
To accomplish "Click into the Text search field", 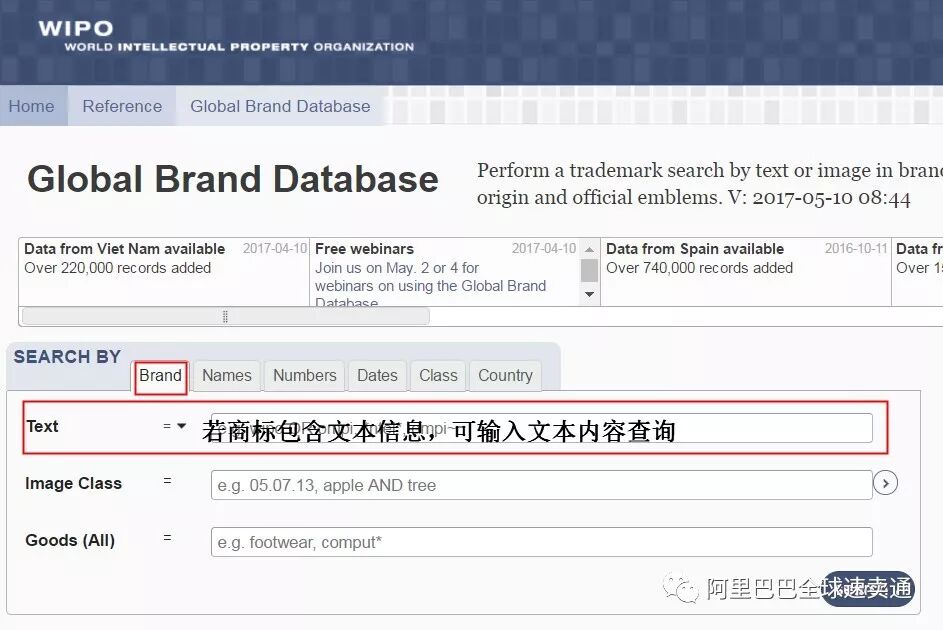I will pyautogui.click(x=541, y=428).
